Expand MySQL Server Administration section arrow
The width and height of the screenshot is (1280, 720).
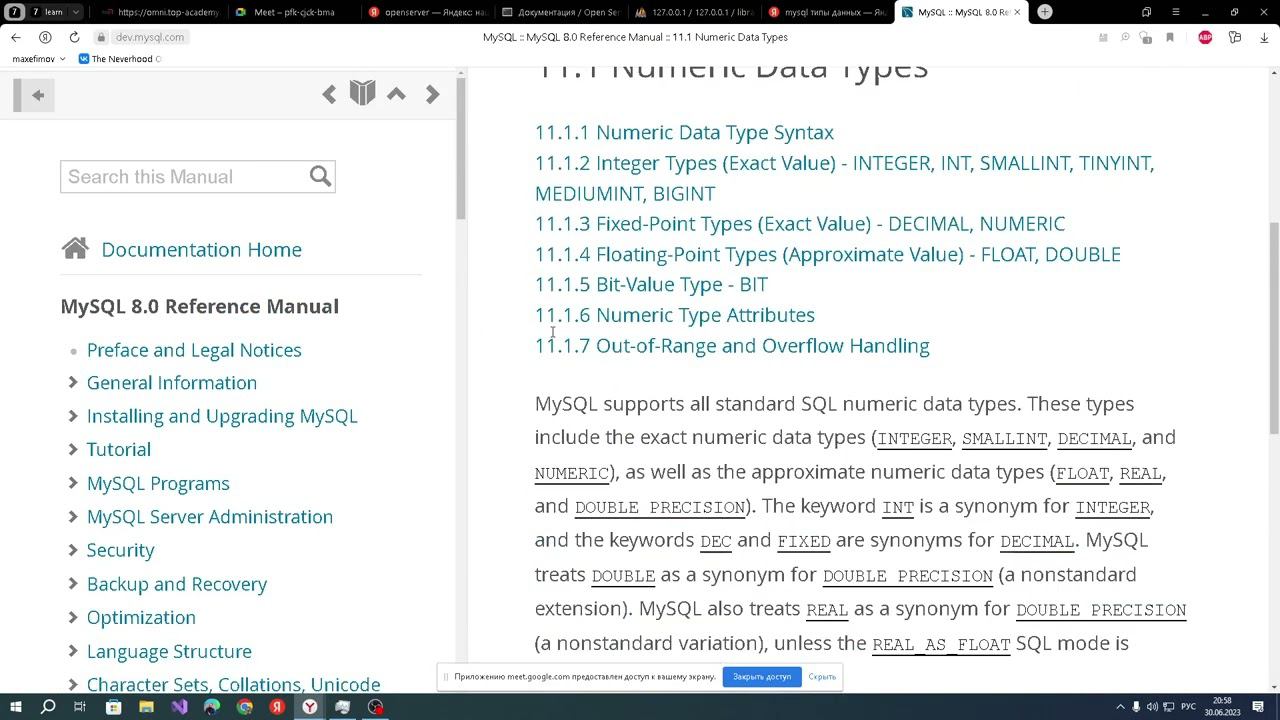[73, 516]
